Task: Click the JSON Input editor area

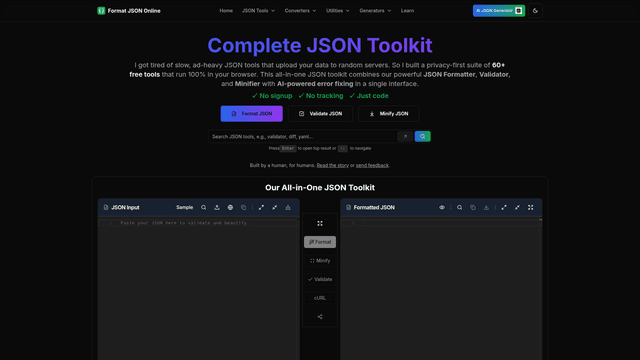Action: (198, 289)
